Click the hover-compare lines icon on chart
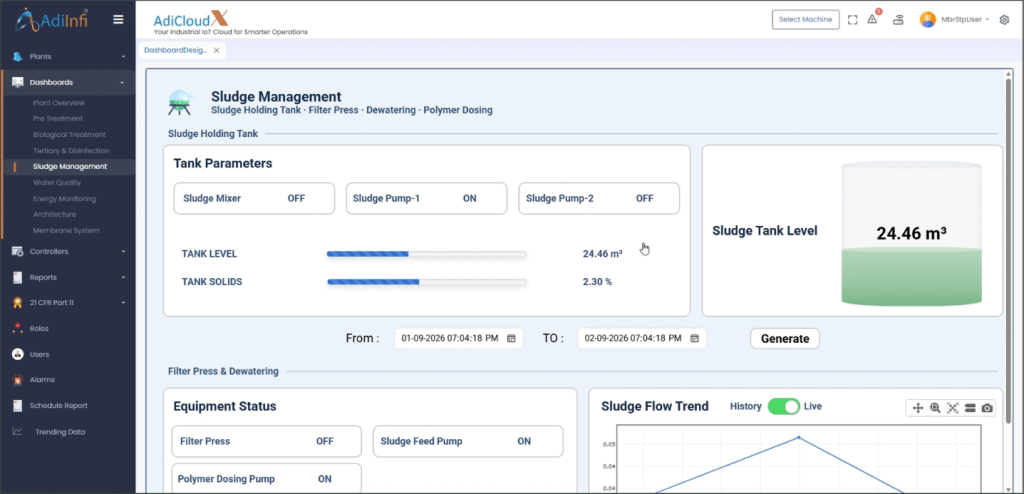The image size is (1024, 494). tap(970, 408)
